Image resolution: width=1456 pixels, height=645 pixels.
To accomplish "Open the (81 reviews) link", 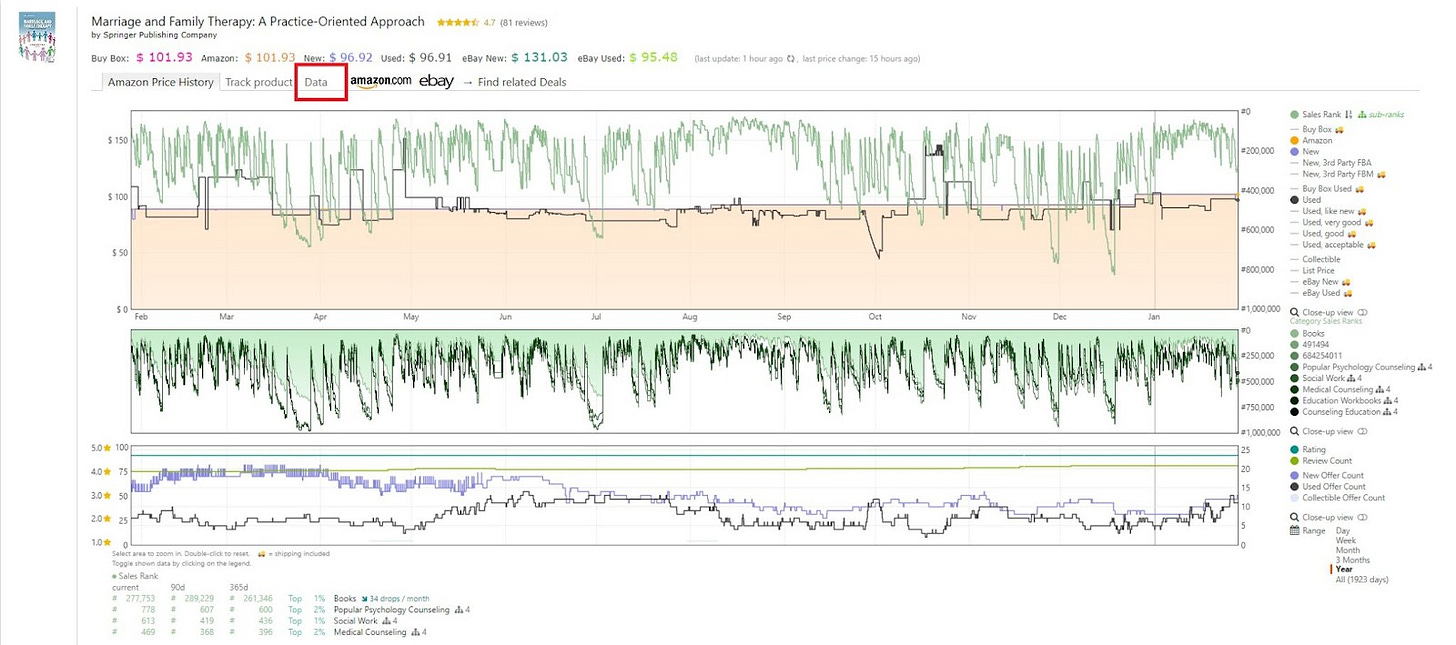I will point(523,22).
